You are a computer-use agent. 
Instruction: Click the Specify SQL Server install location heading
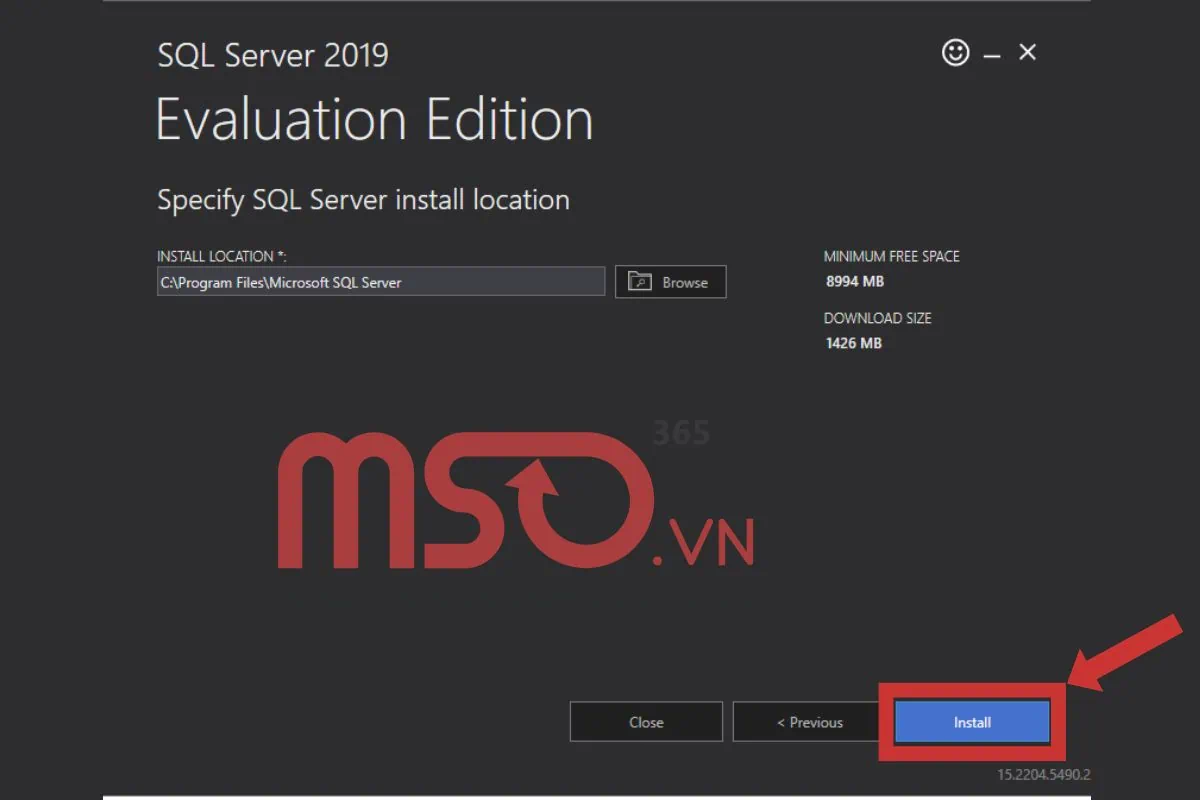(x=362, y=199)
